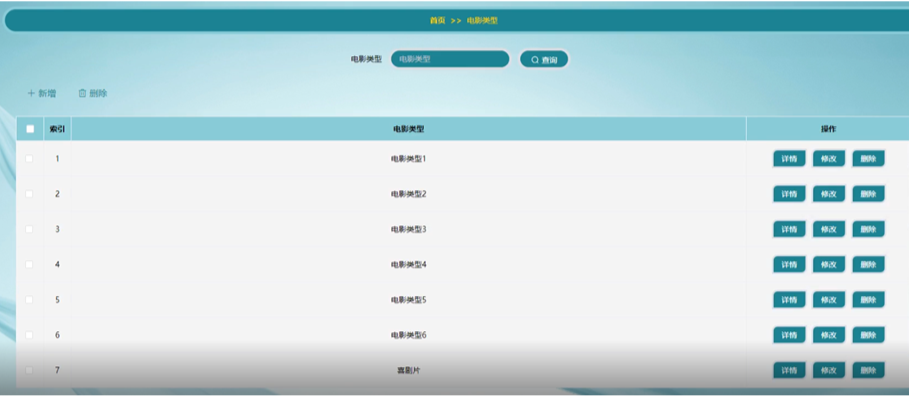Image resolution: width=909 pixels, height=396 pixels.
Task: Click 修改 for 电影类型6
Action: click(828, 335)
